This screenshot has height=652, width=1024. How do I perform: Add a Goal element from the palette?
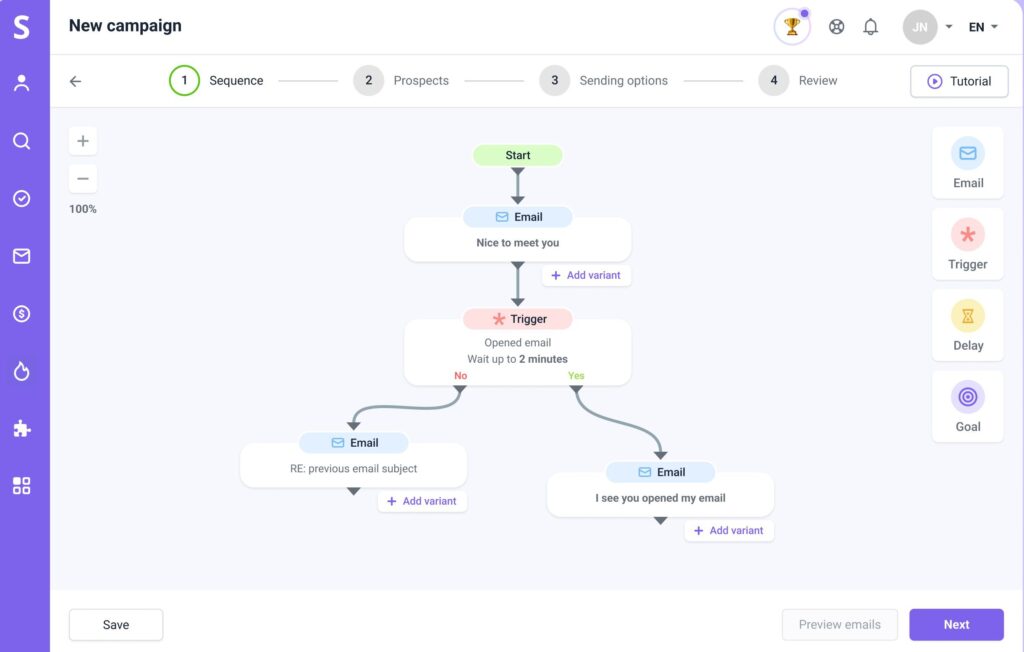point(967,406)
